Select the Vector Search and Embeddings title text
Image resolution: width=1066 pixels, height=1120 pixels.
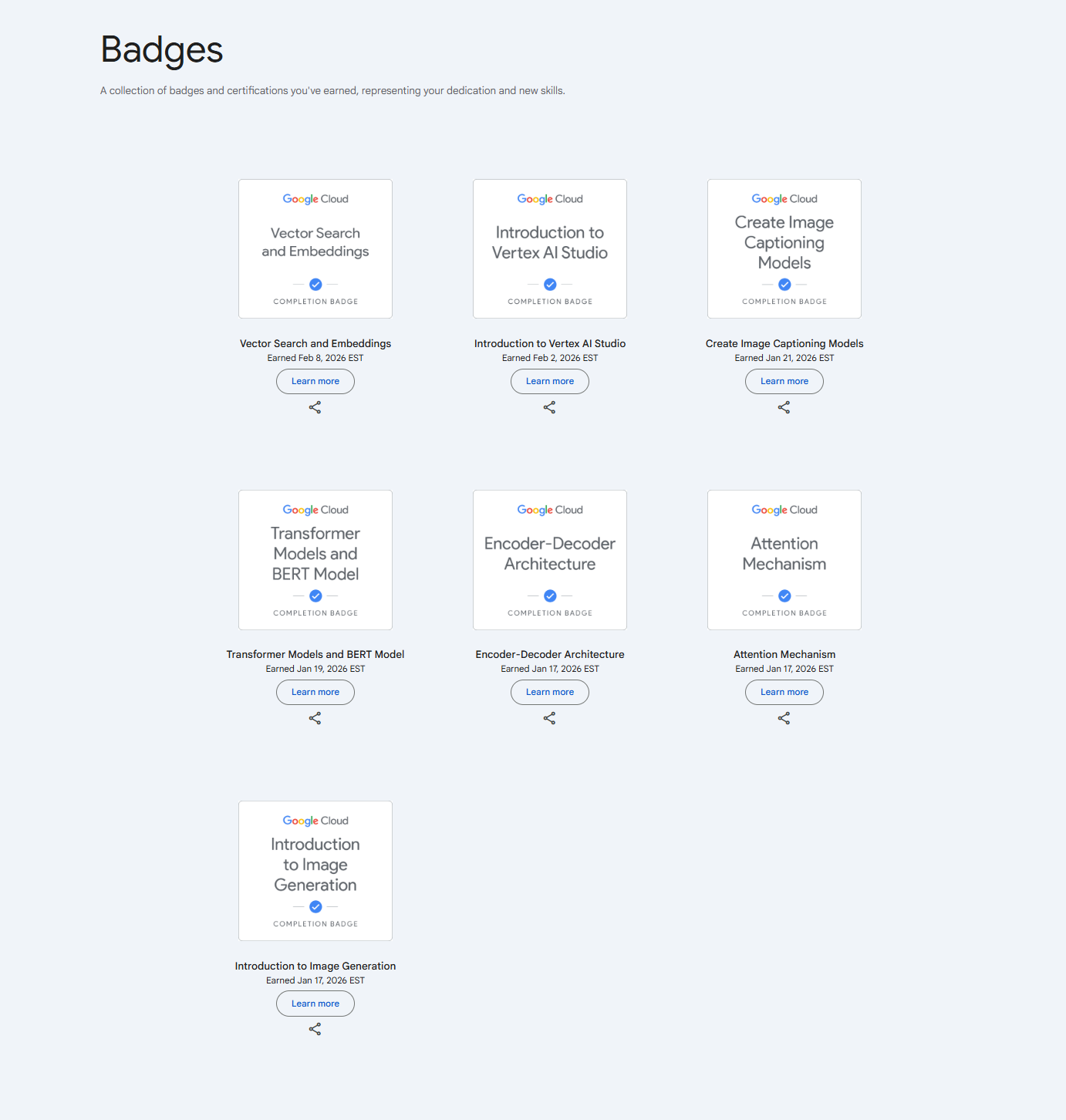coord(315,343)
